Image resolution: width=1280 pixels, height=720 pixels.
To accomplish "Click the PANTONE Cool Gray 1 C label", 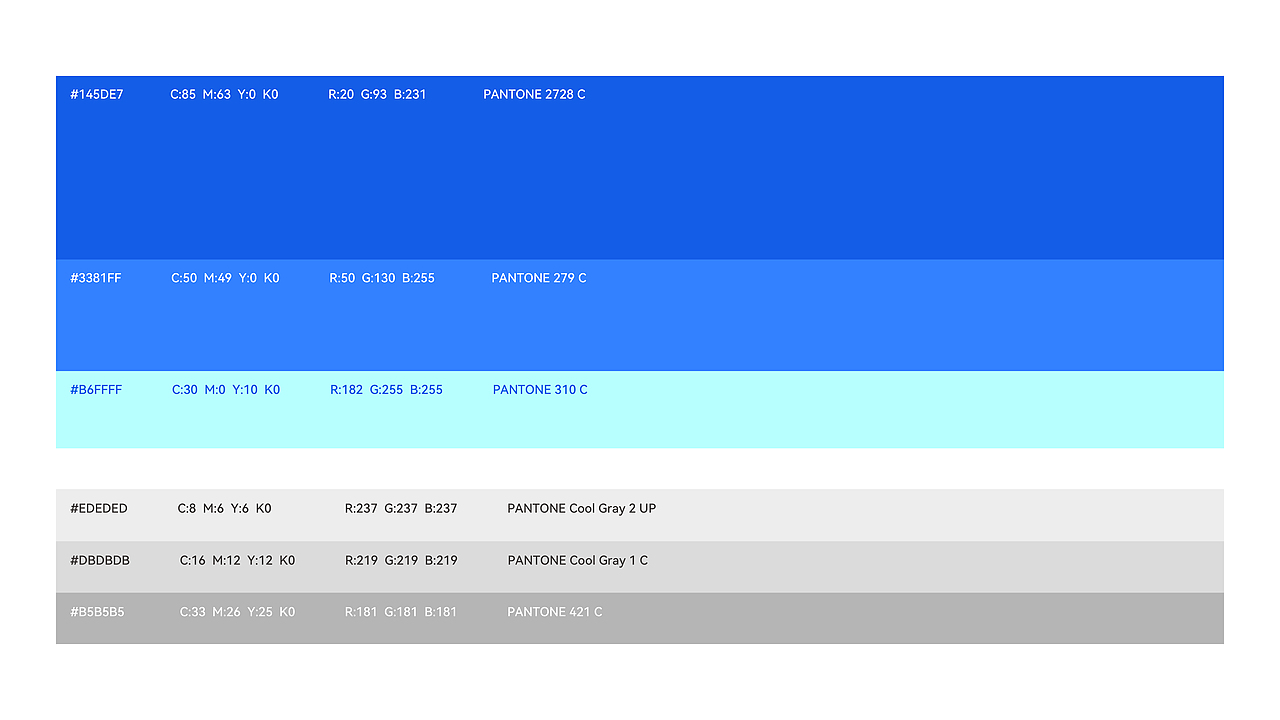I will pos(578,561).
